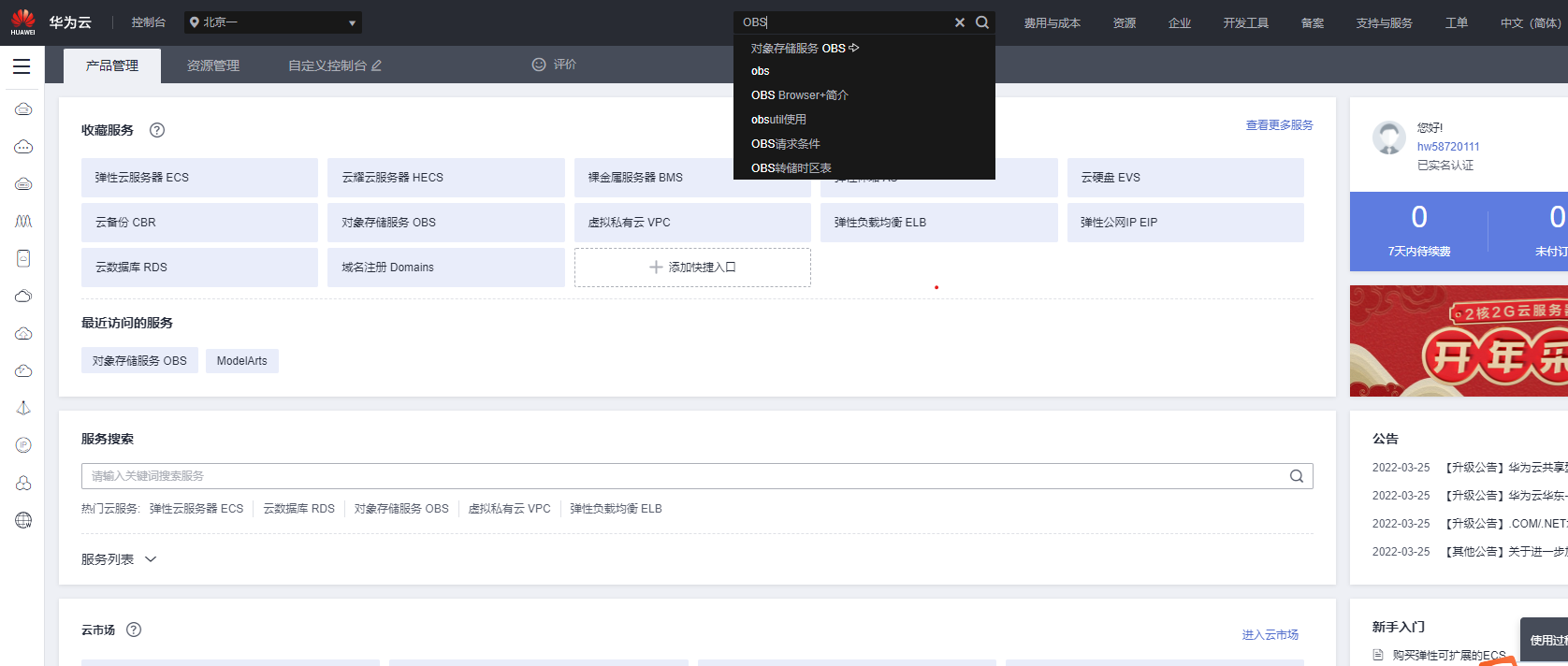Click the help icon beside 收藏服务
The image size is (1568, 666).
click(x=157, y=130)
